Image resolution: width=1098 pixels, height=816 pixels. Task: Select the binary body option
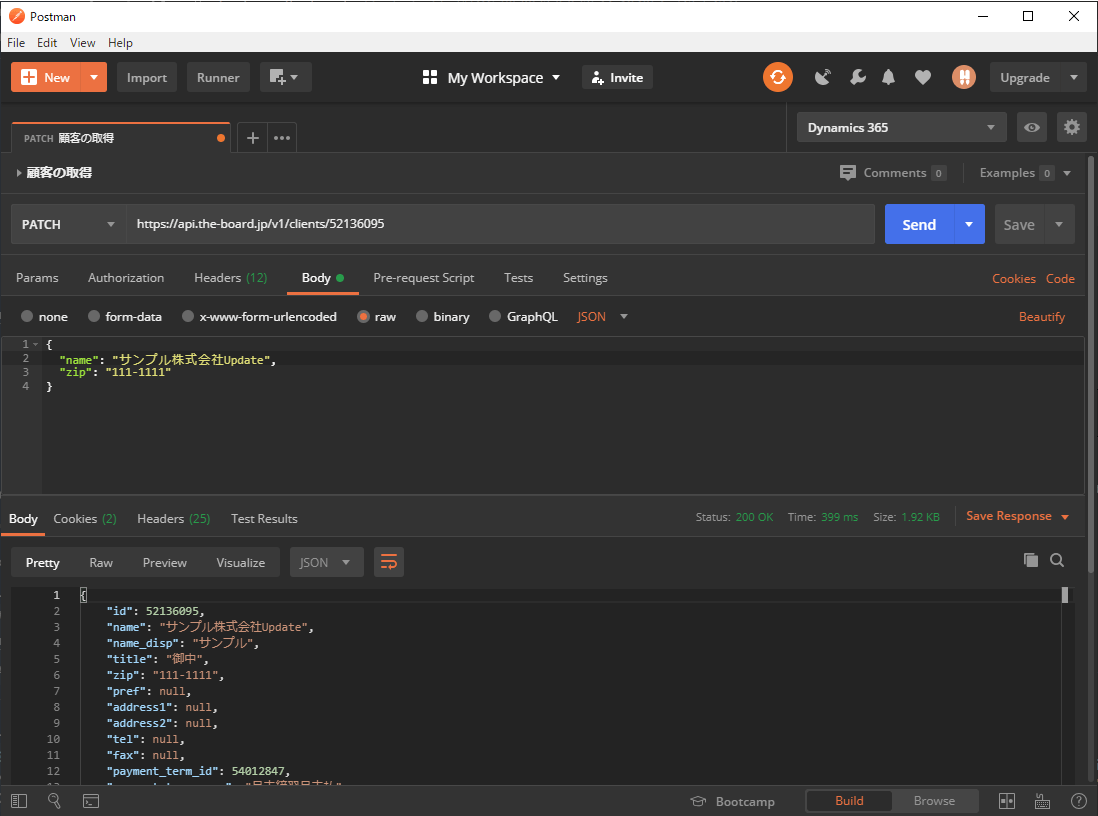423,317
